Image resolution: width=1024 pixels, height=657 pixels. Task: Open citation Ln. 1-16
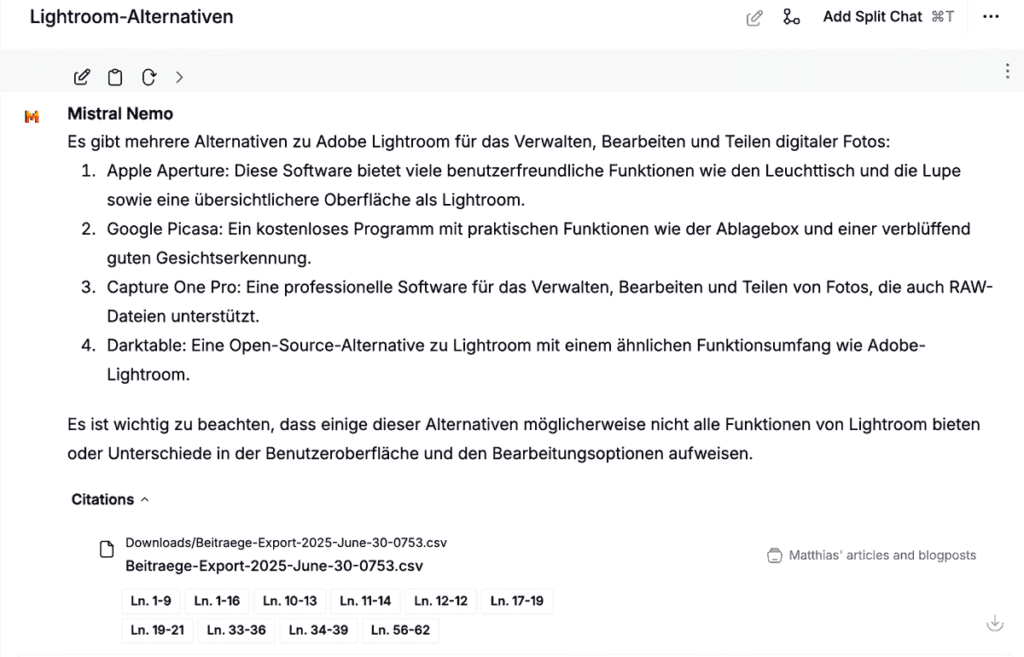click(x=217, y=601)
